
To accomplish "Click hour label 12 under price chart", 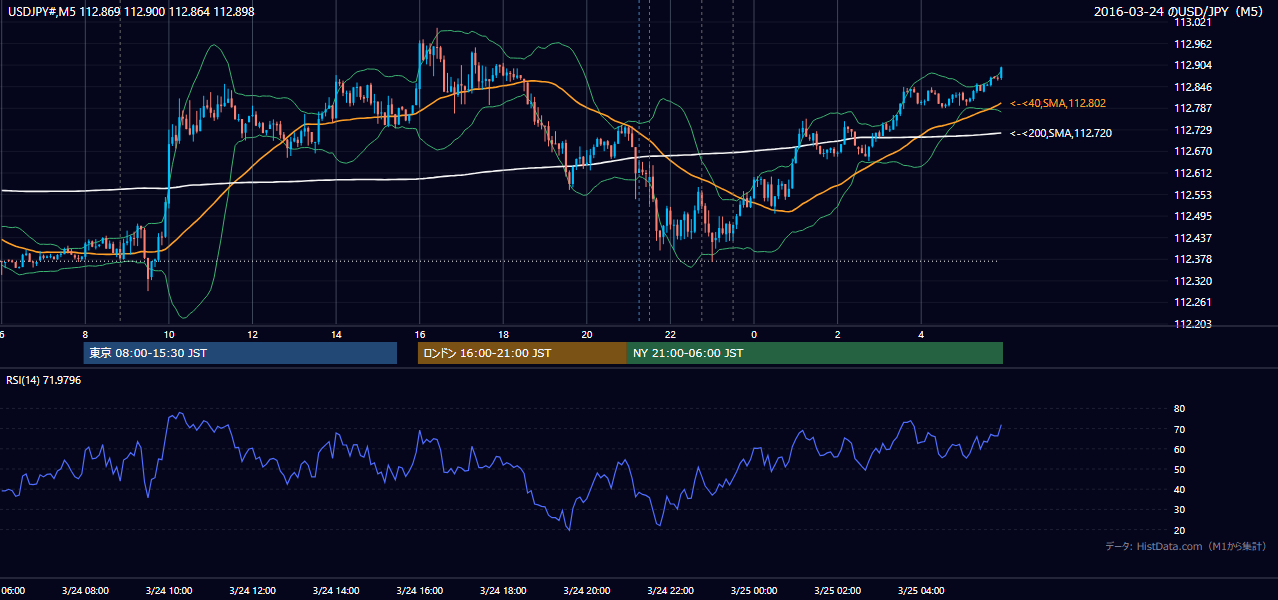I will (x=253, y=334).
